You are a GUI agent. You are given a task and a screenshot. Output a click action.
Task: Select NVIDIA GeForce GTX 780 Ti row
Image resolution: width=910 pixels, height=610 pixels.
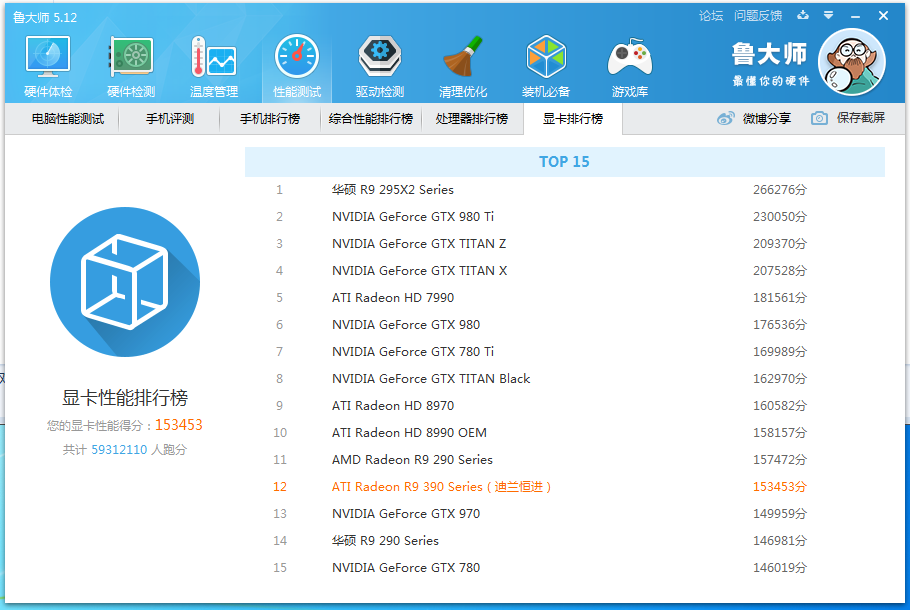click(x=565, y=352)
